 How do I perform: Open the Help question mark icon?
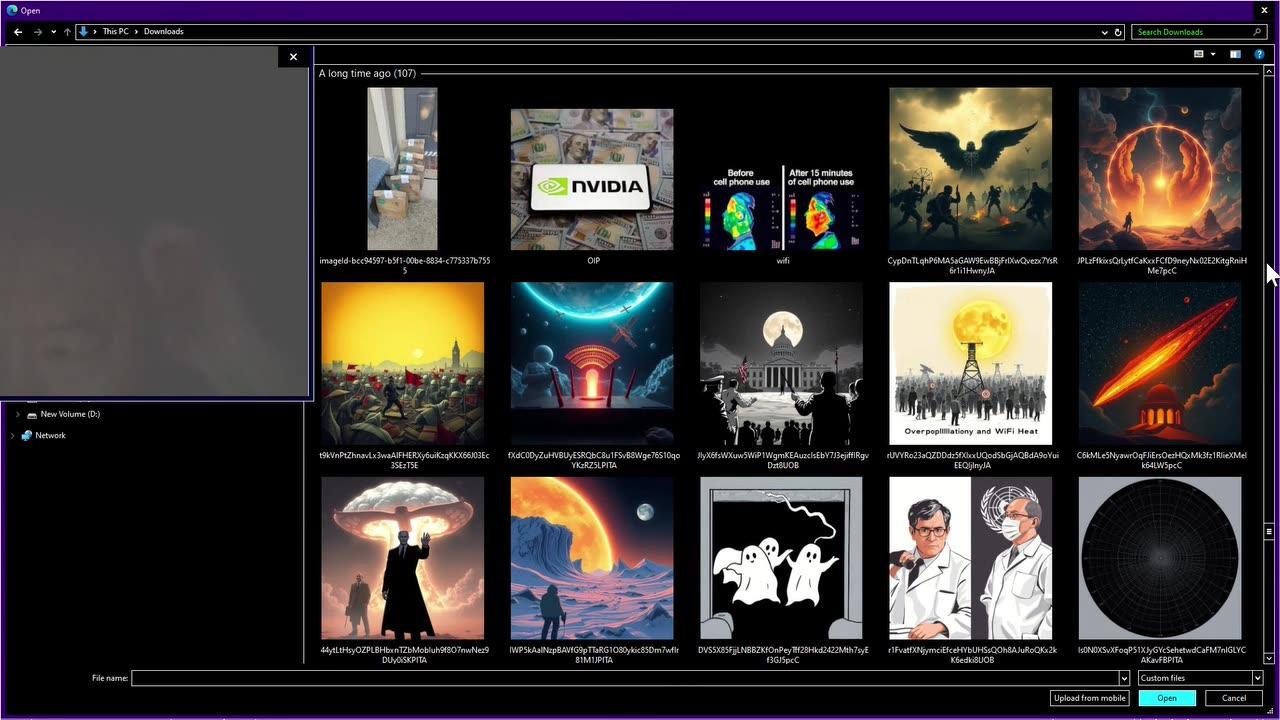click(x=1259, y=54)
